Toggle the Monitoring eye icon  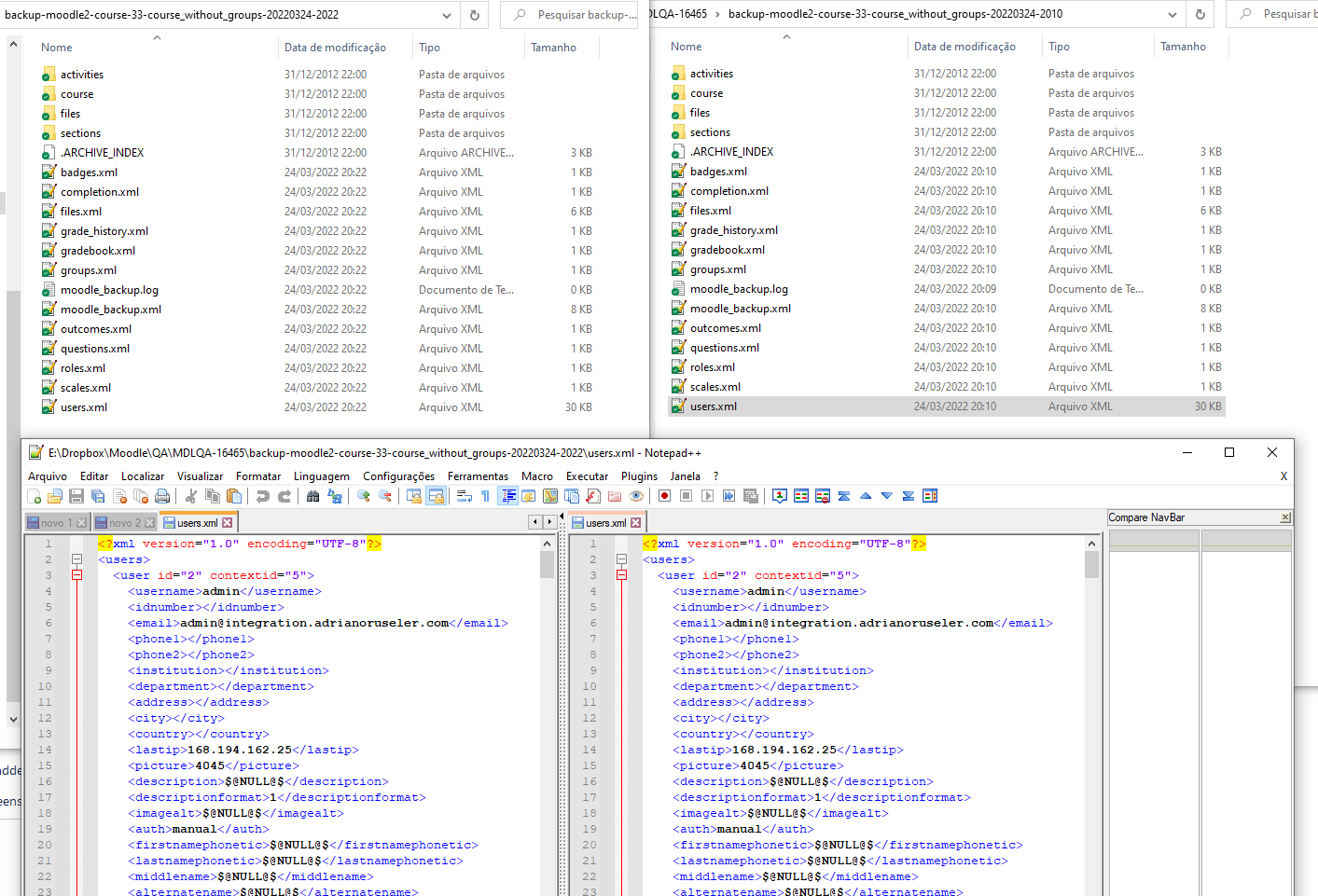click(636, 496)
